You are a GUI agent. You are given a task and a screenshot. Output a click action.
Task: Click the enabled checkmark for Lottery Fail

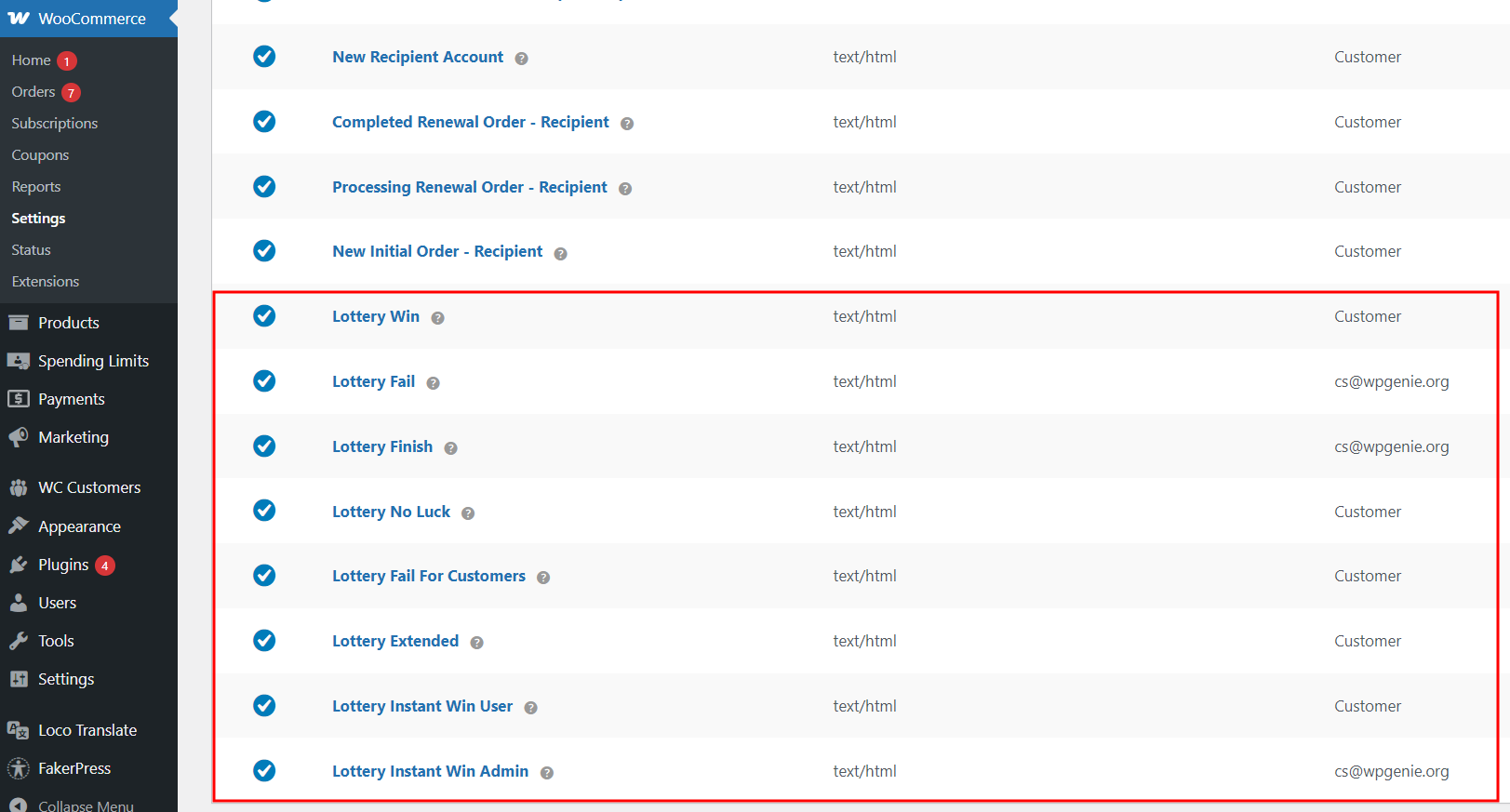click(264, 380)
